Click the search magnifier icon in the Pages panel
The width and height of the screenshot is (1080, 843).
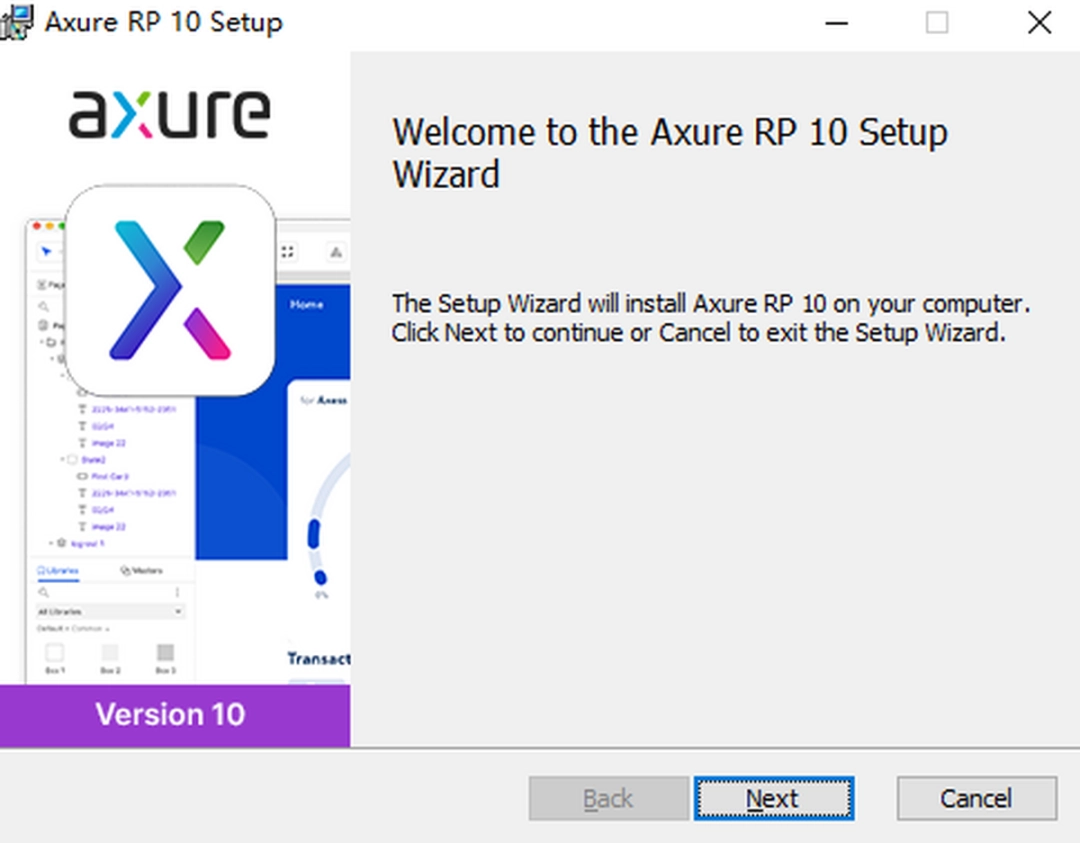[x=44, y=307]
